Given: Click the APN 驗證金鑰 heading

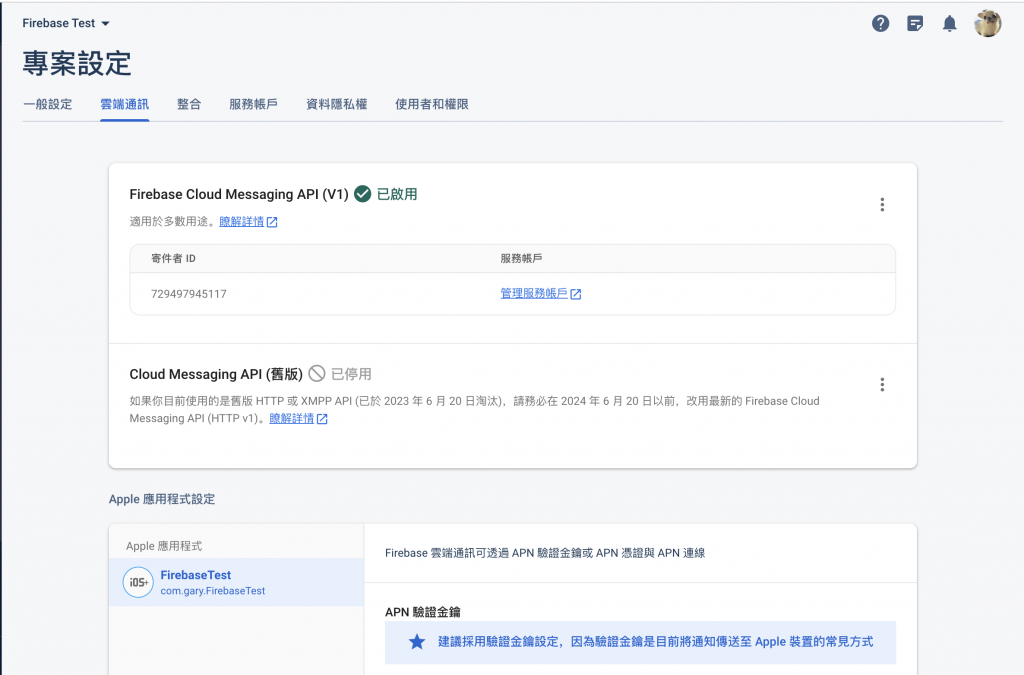Looking at the screenshot, I should click(x=423, y=612).
